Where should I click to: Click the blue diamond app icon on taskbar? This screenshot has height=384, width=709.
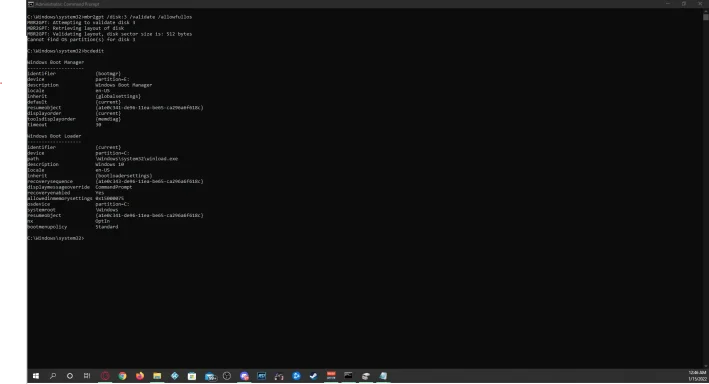[175, 376]
